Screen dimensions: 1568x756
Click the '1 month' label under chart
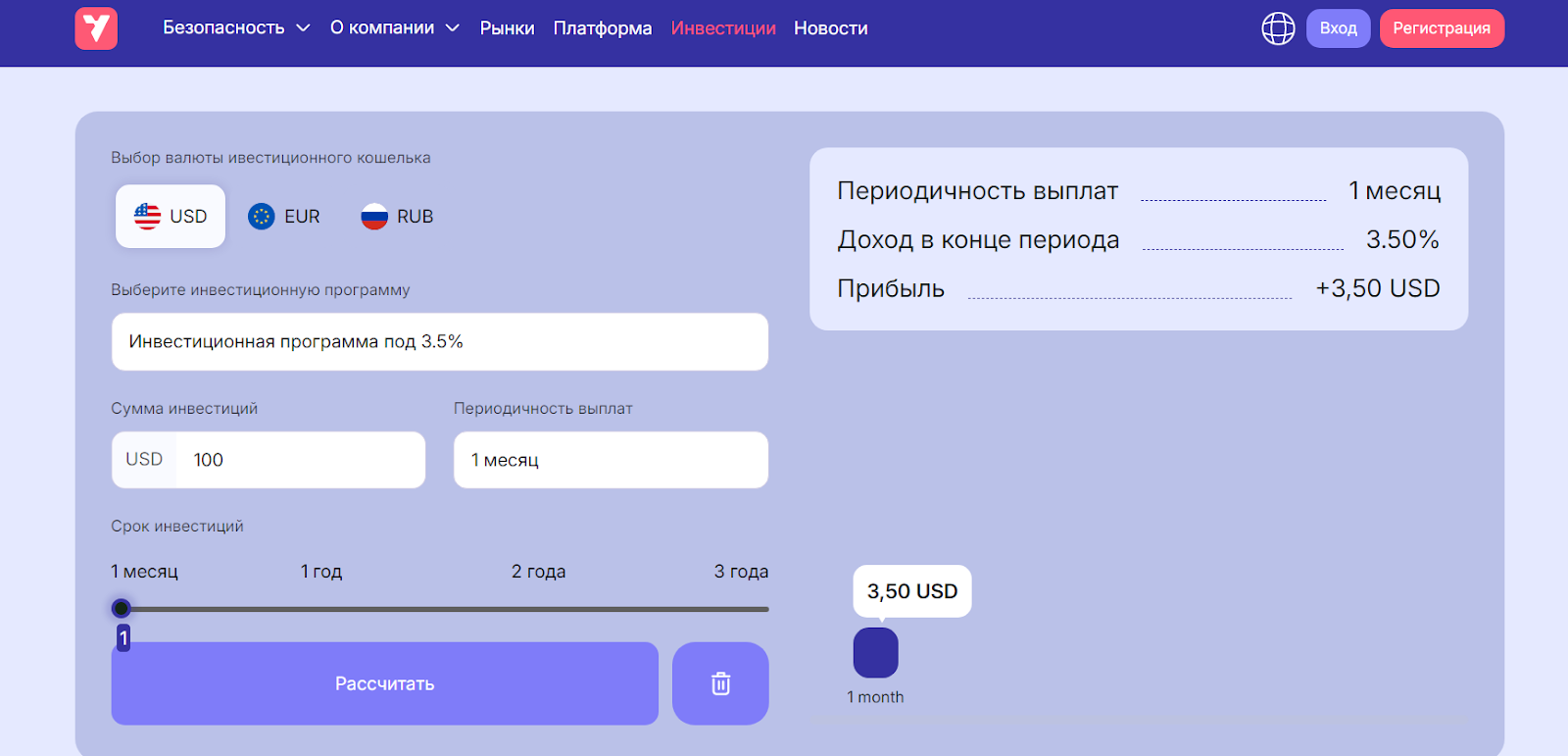[x=875, y=697]
